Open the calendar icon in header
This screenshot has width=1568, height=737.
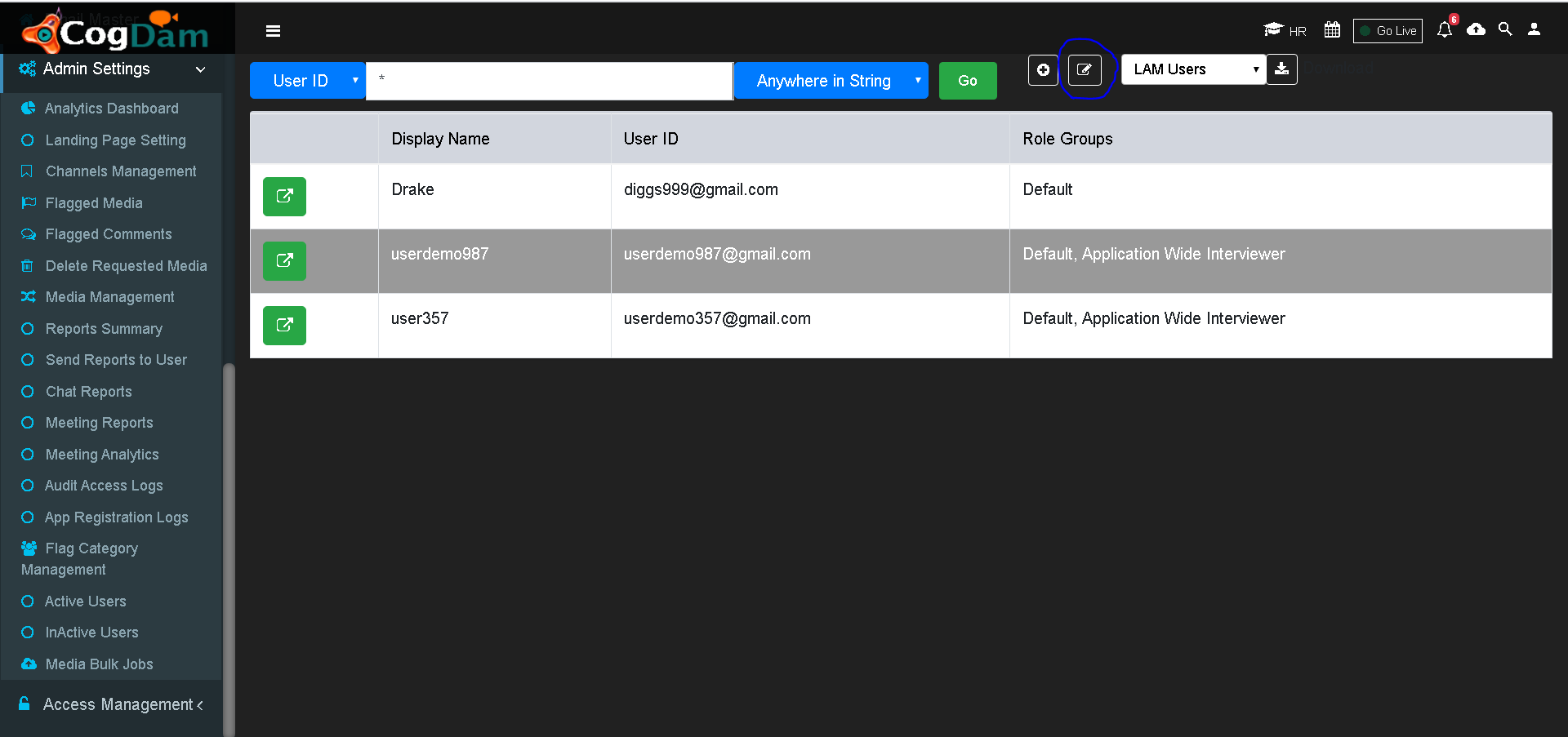point(1332,30)
